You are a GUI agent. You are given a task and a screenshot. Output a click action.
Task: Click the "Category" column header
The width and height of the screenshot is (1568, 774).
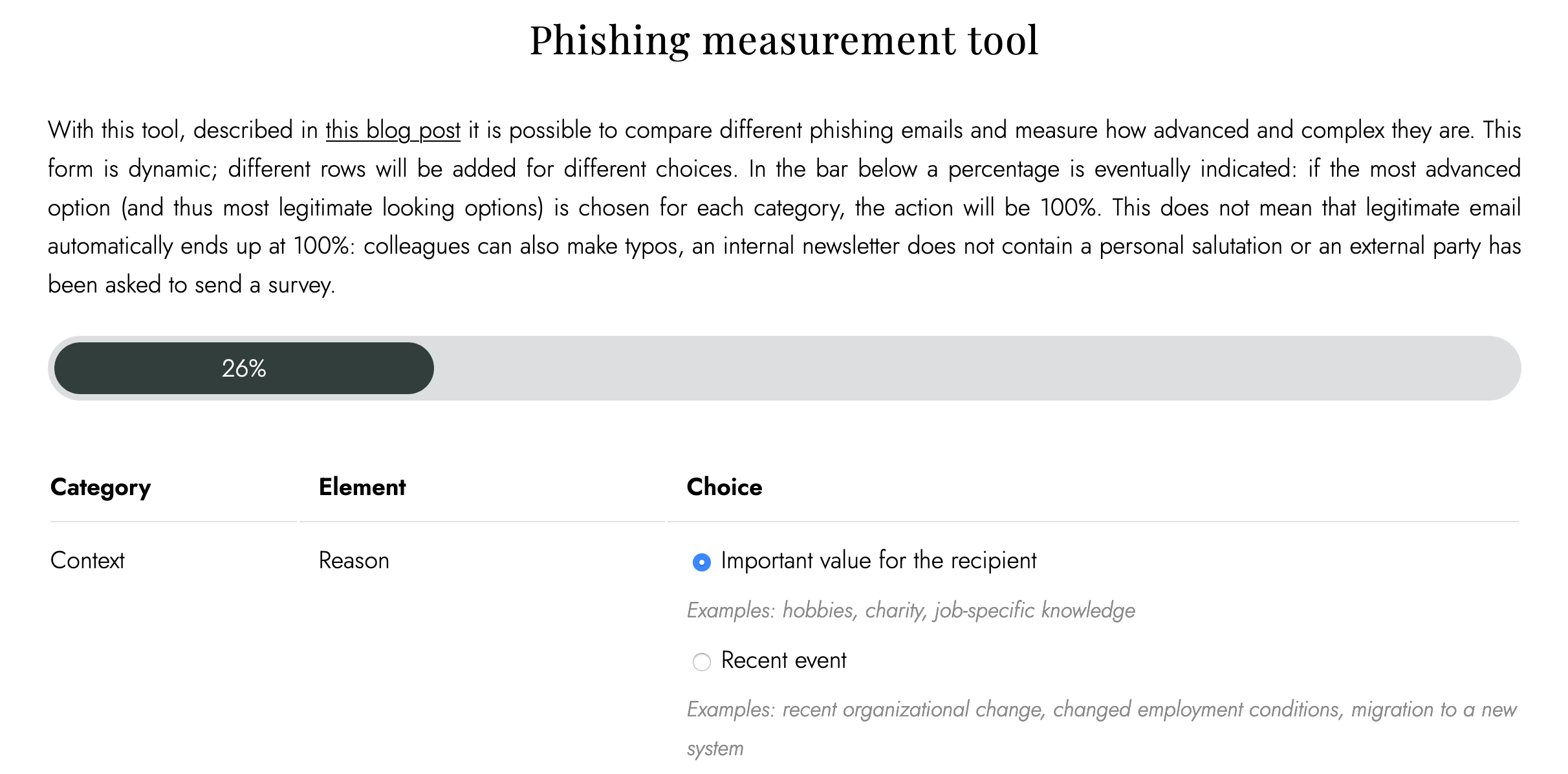(x=100, y=487)
